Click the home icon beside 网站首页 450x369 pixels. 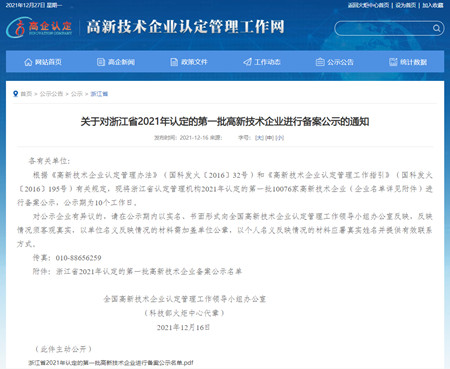pos(28,62)
